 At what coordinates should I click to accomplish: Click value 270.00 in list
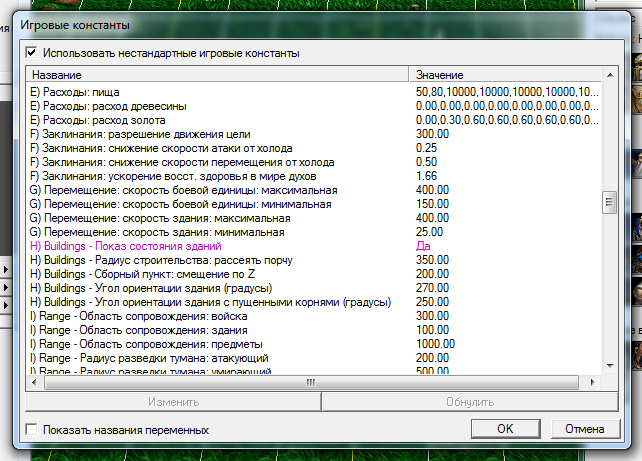(x=432, y=288)
